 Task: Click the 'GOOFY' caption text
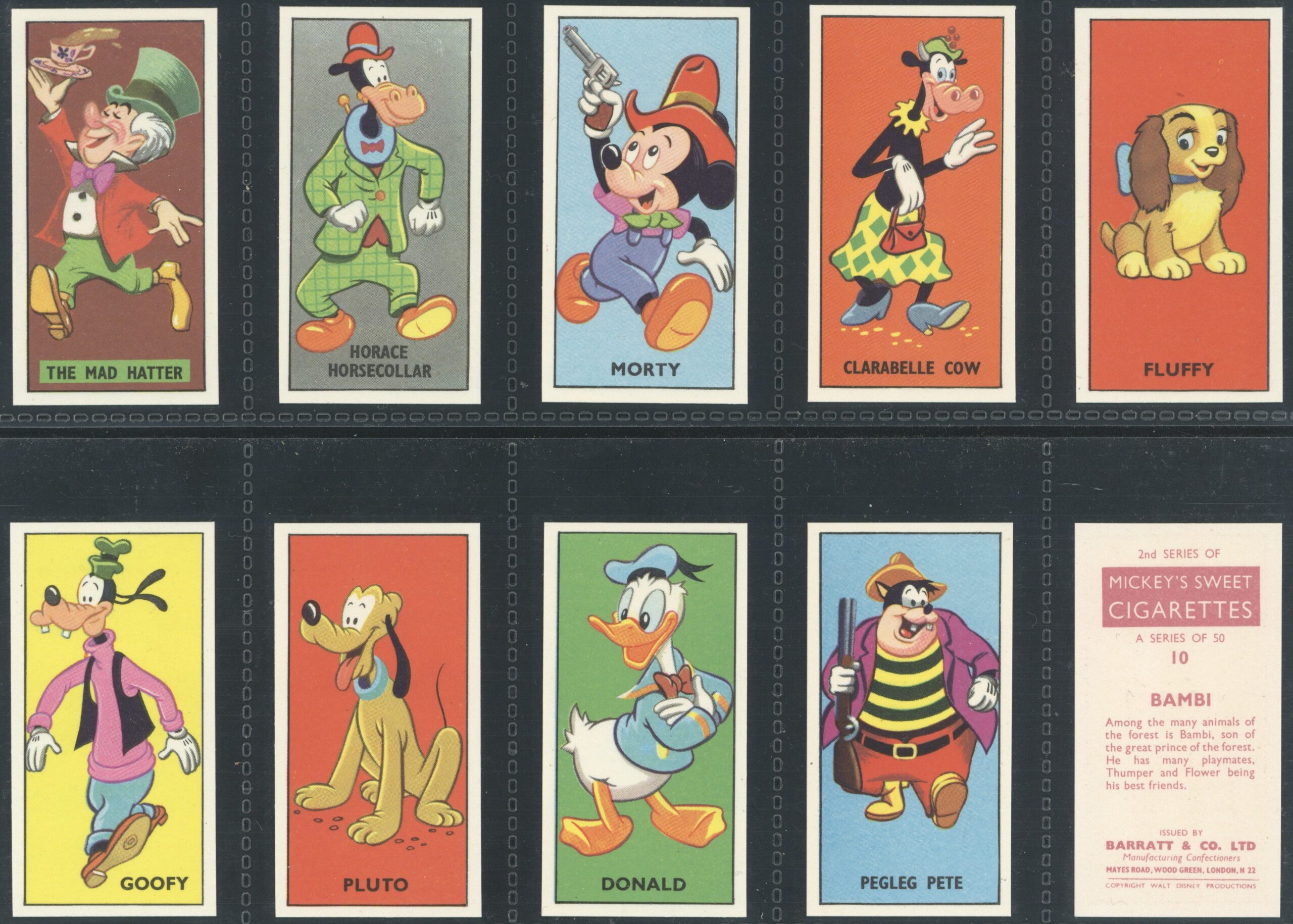click(154, 883)
